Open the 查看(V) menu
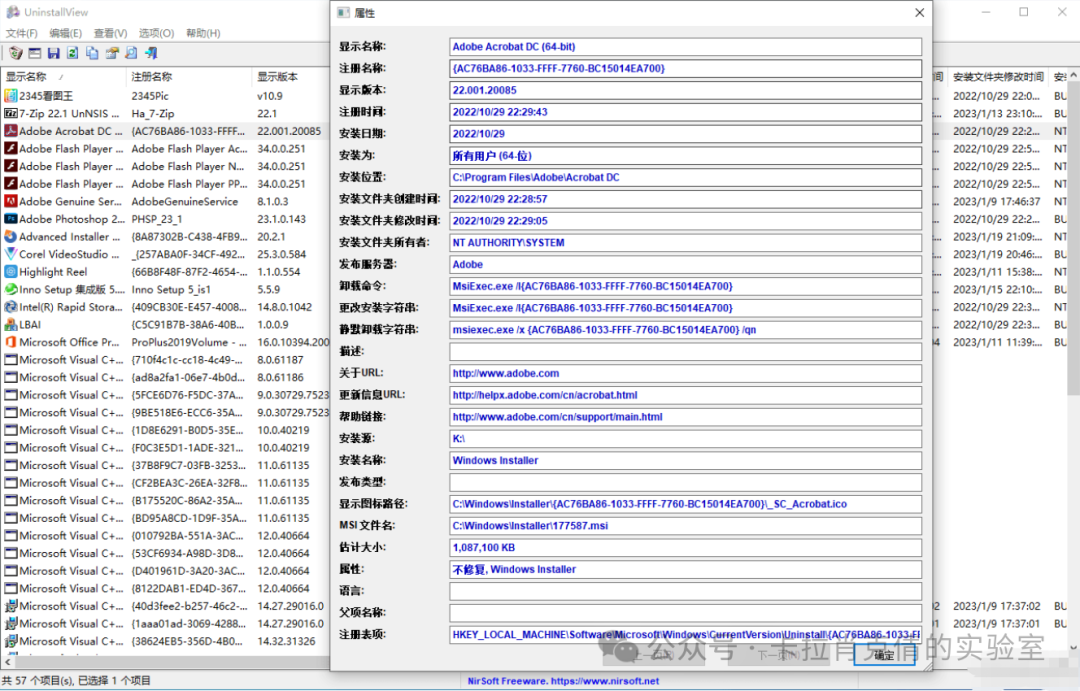The image size is (1080, 691). (x=110, y=32)
